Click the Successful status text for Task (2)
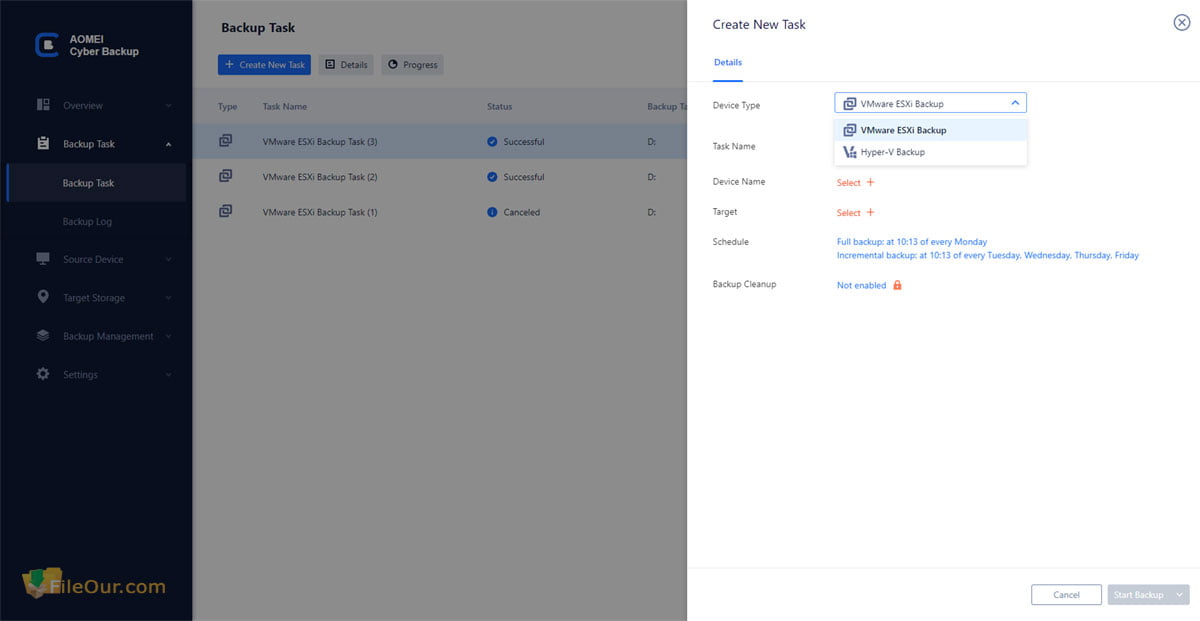Viewport: 1200px width, 621px height. coord(524,177)
